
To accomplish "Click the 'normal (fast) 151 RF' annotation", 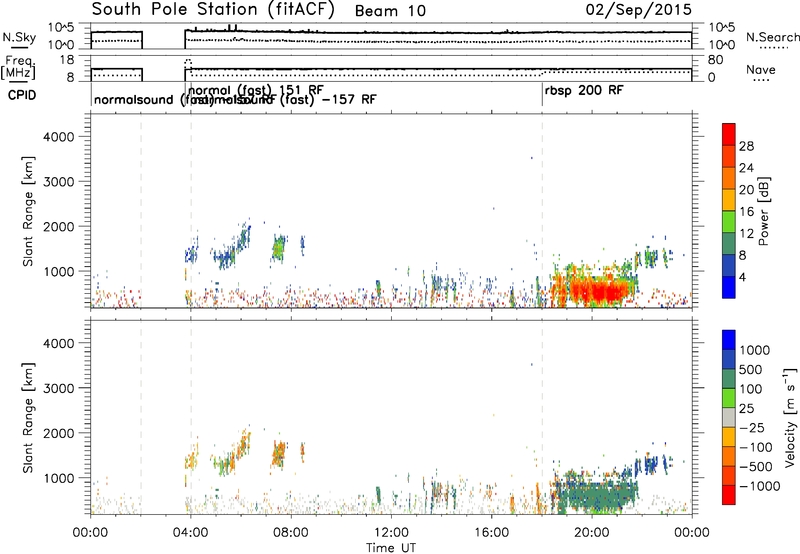I will (x=256, y=90).
